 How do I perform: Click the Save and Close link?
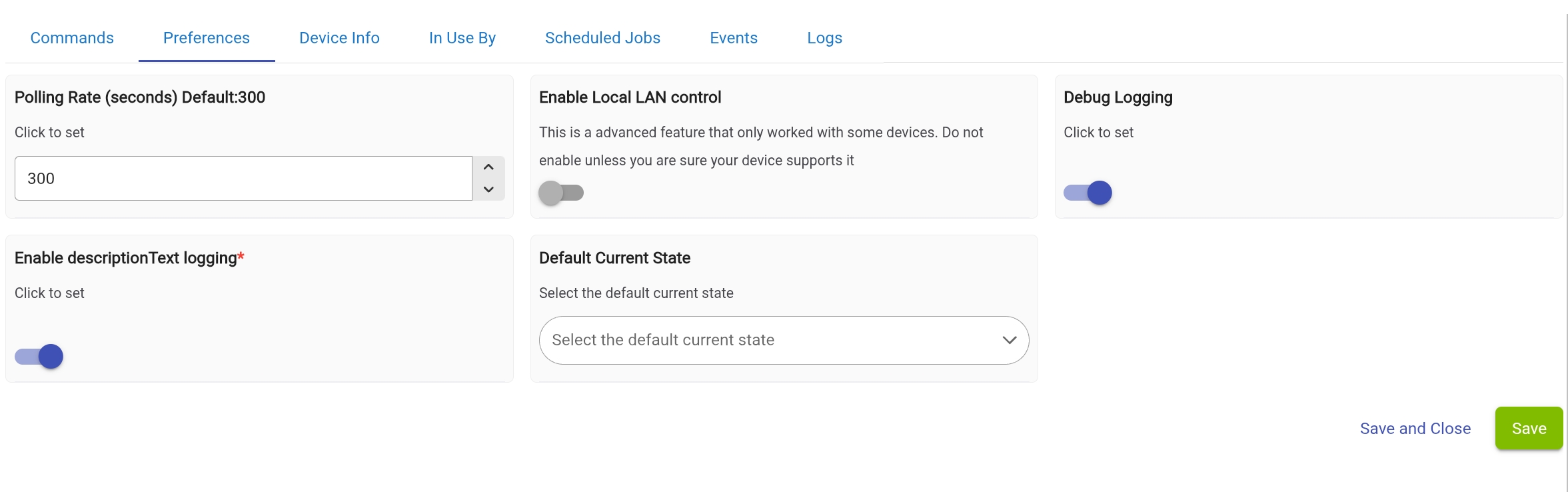click(x=1415, y=429)
